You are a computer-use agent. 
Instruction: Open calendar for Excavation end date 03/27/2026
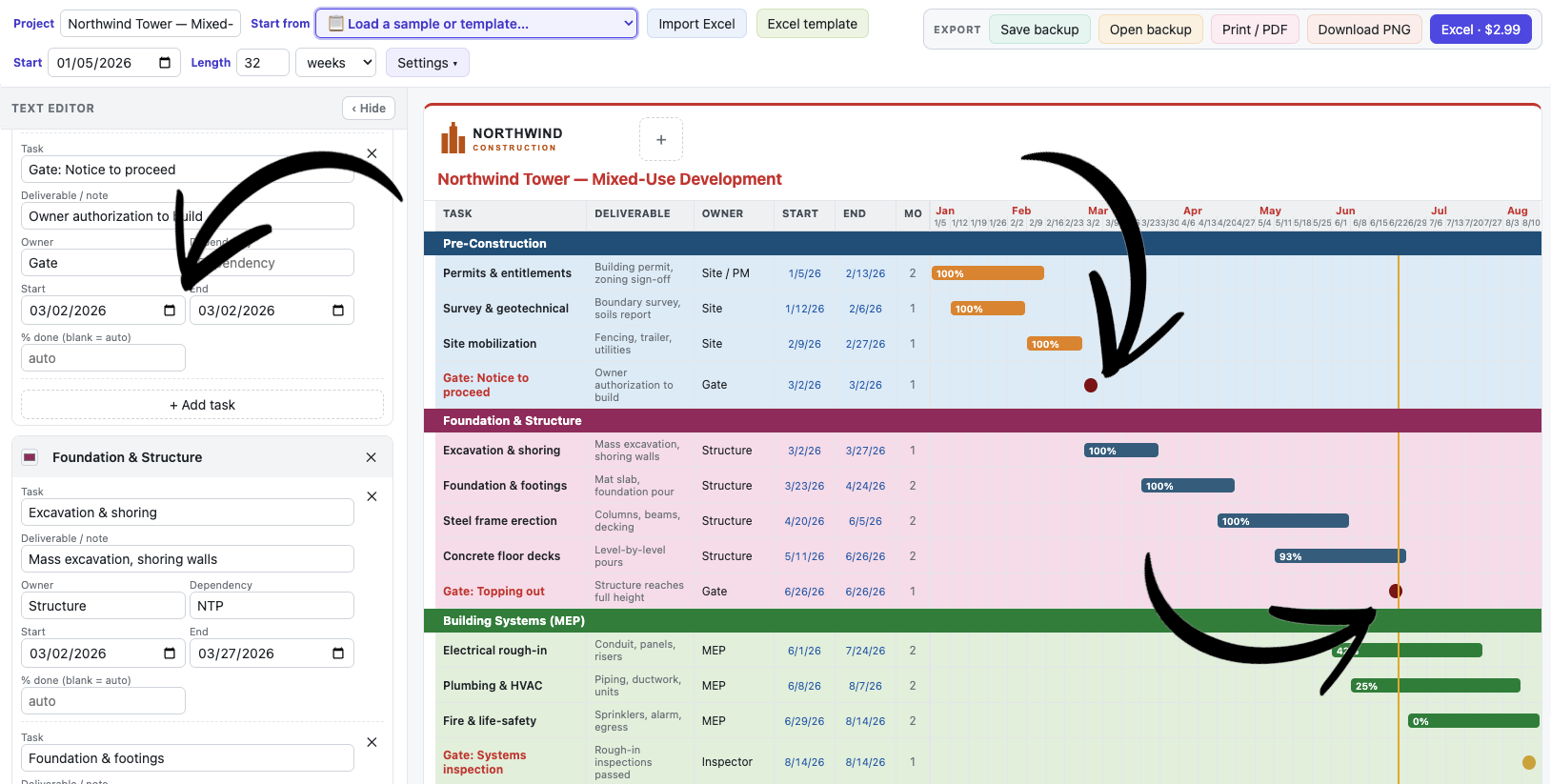point(338,653)
